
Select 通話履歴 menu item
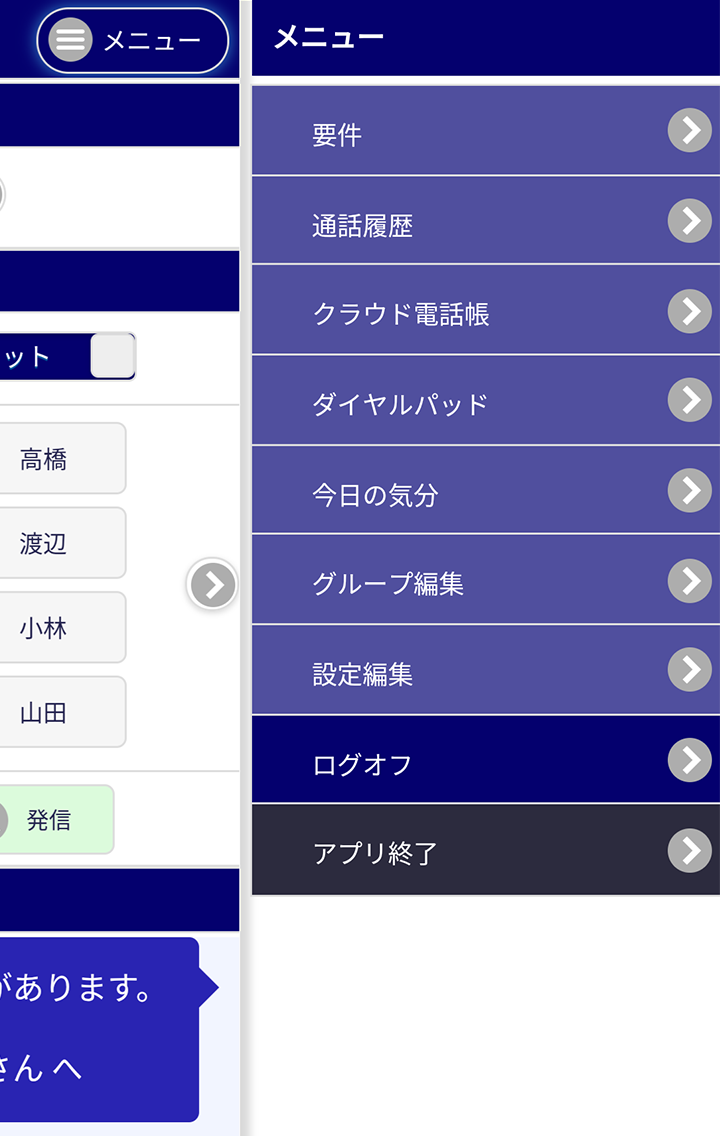pyautogui.click(x=486, y=221)
